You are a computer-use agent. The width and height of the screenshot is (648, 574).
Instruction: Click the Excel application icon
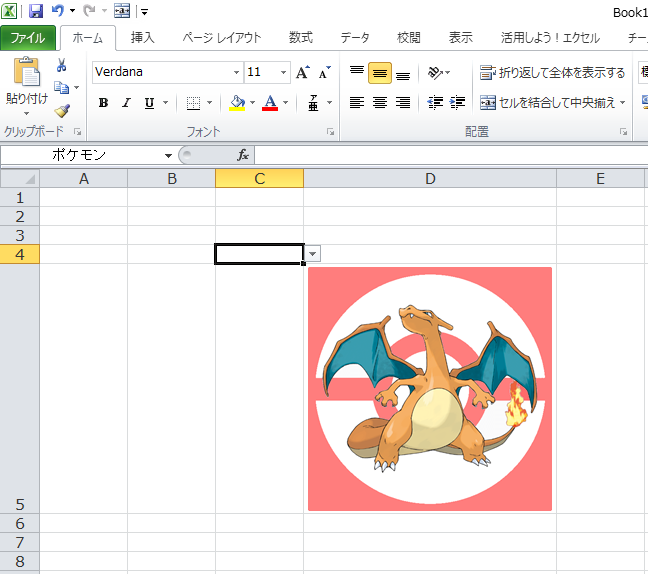[9, 11]
